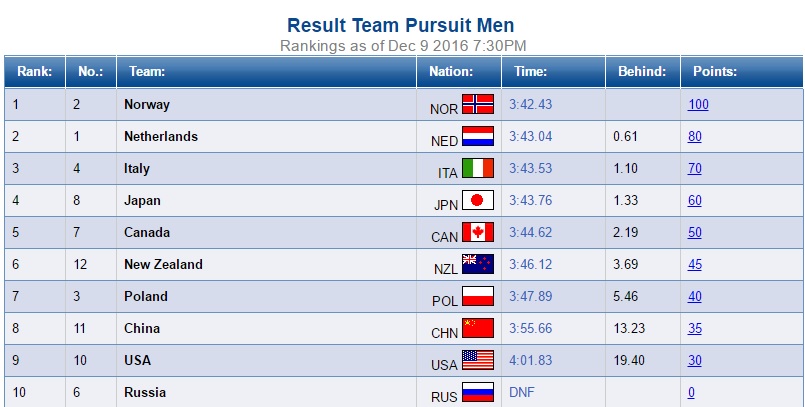Click the Time column header
This screenshot has width=805, height=407.
pos(530,72)
